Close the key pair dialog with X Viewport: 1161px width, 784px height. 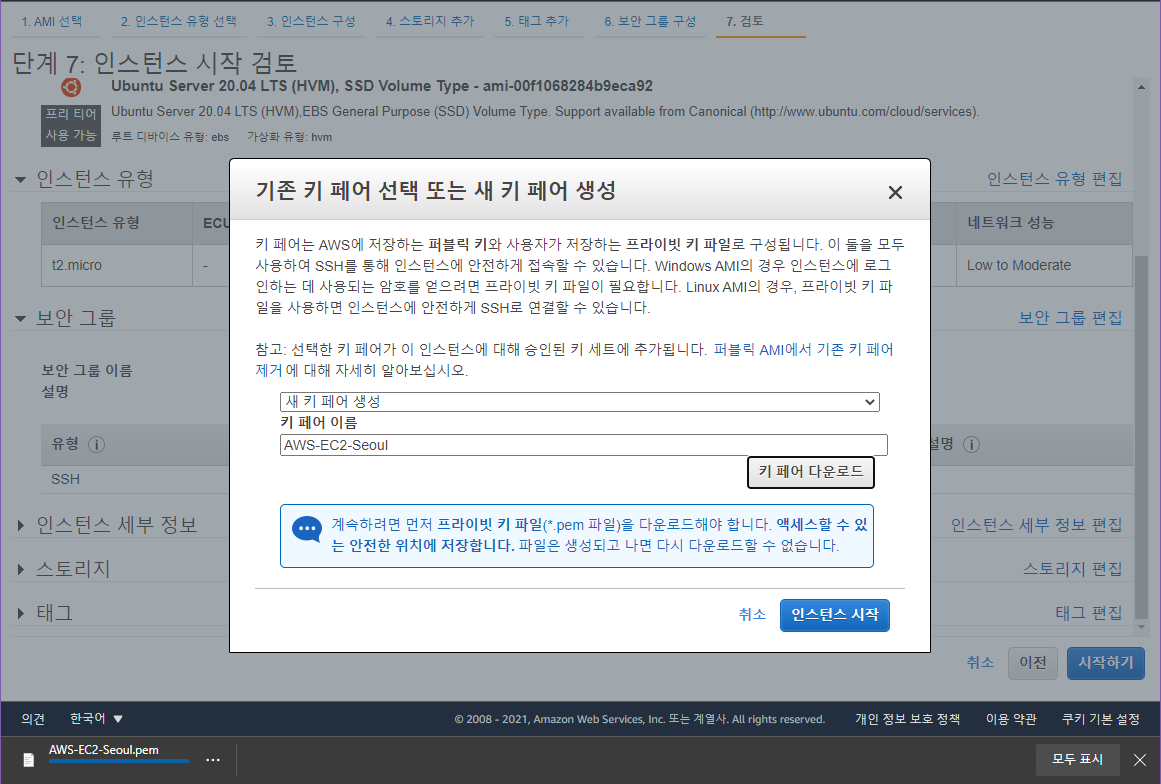pyautogui.click(x=894, y=192)
